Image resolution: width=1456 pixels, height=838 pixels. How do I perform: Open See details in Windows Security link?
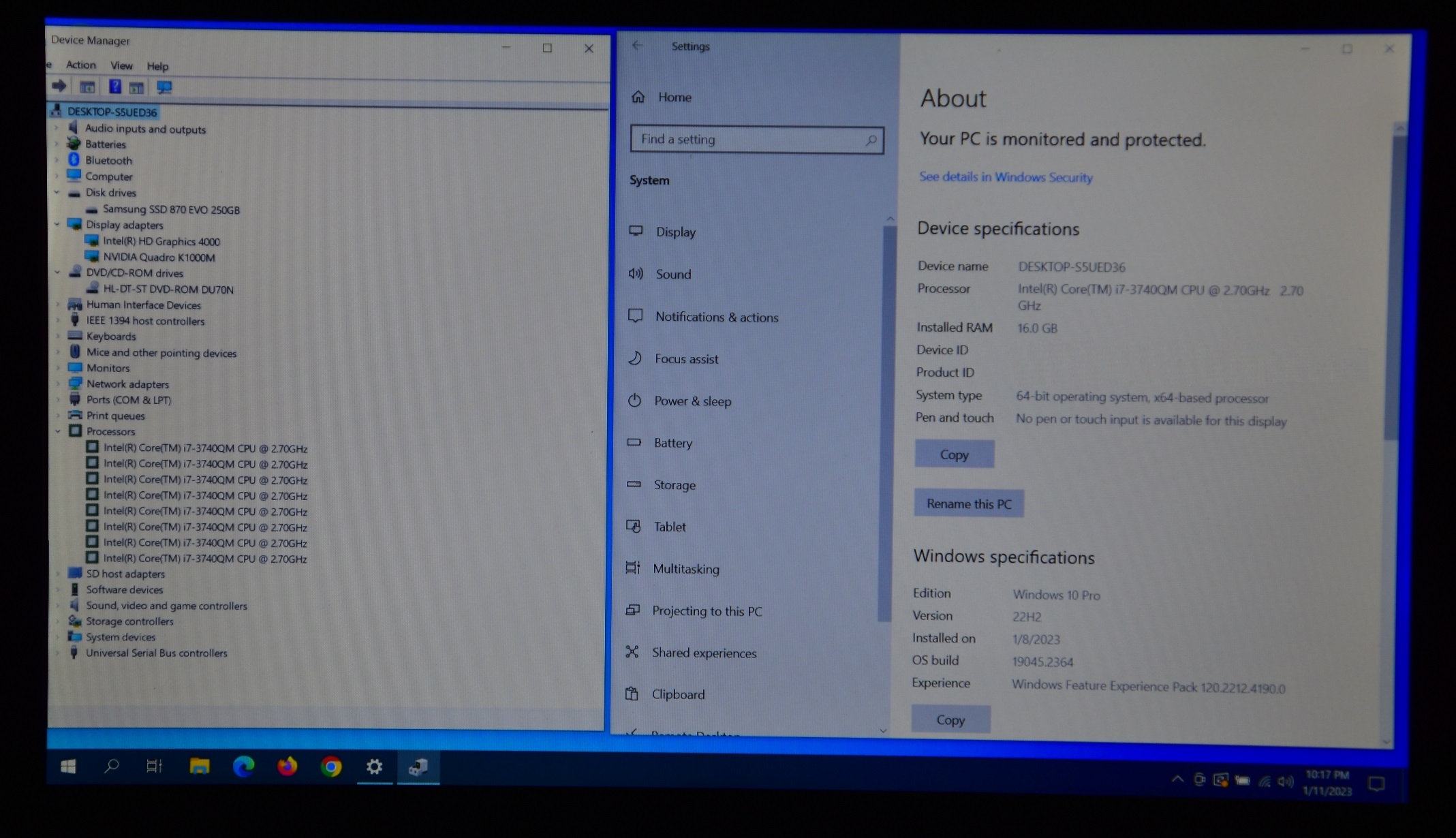click(1006, 177)
